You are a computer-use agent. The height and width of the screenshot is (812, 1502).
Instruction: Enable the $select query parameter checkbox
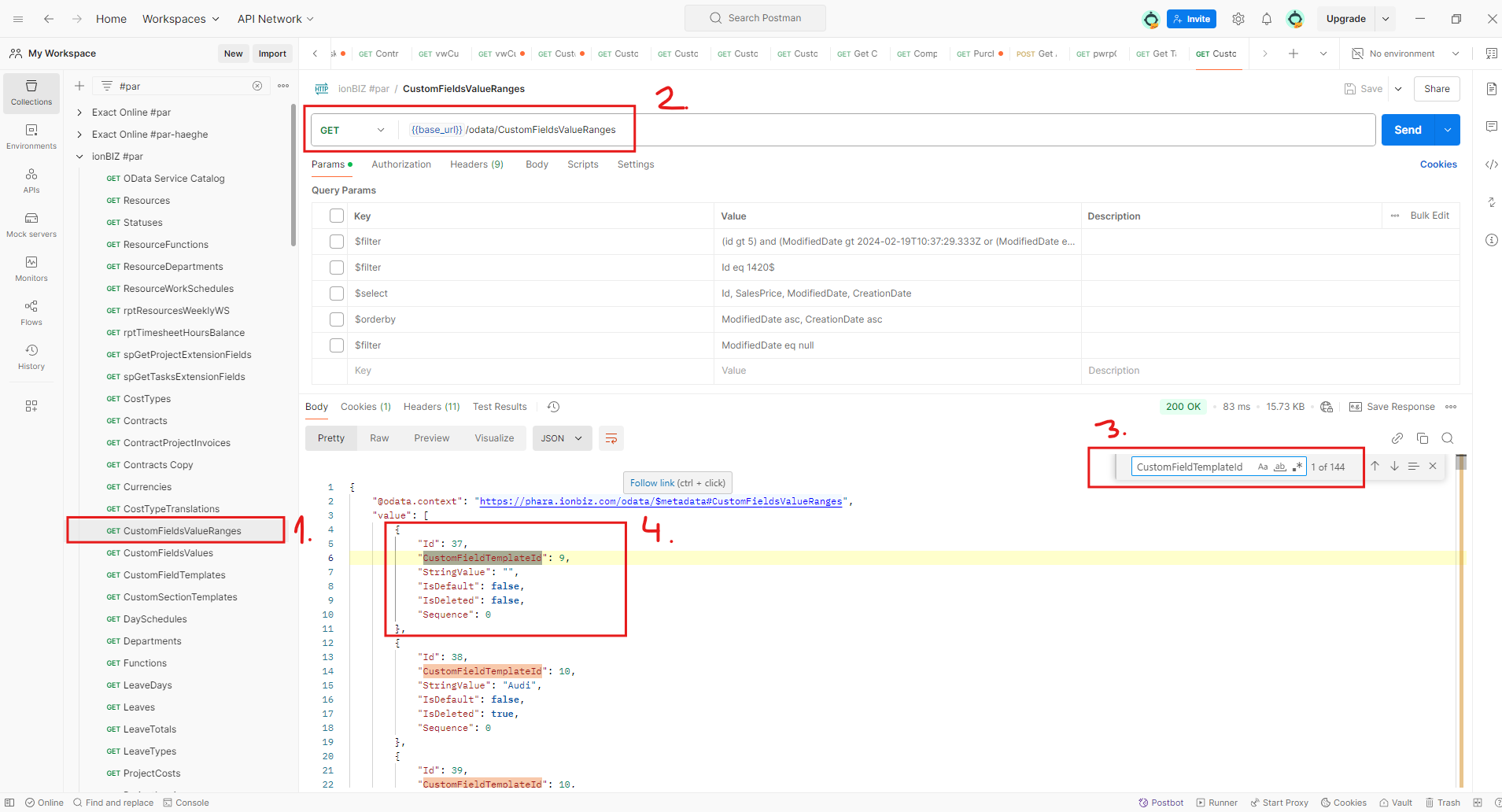[x=337, y=293]
